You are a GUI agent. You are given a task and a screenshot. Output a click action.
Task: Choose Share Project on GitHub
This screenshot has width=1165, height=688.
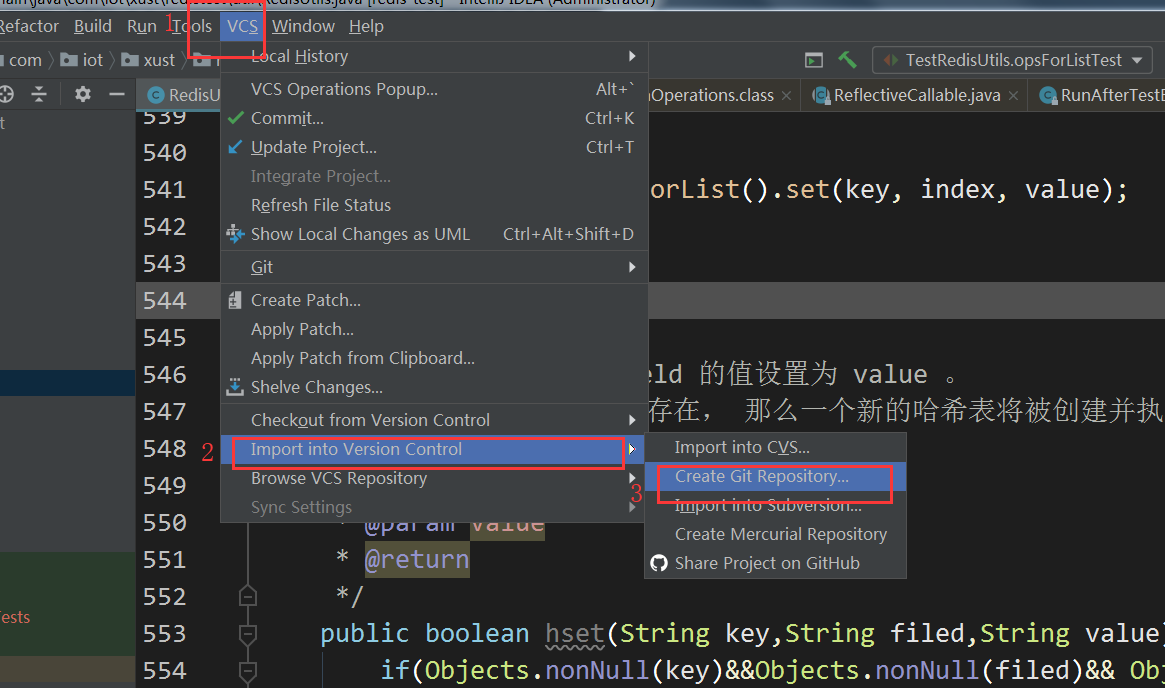tap(775, 563)
